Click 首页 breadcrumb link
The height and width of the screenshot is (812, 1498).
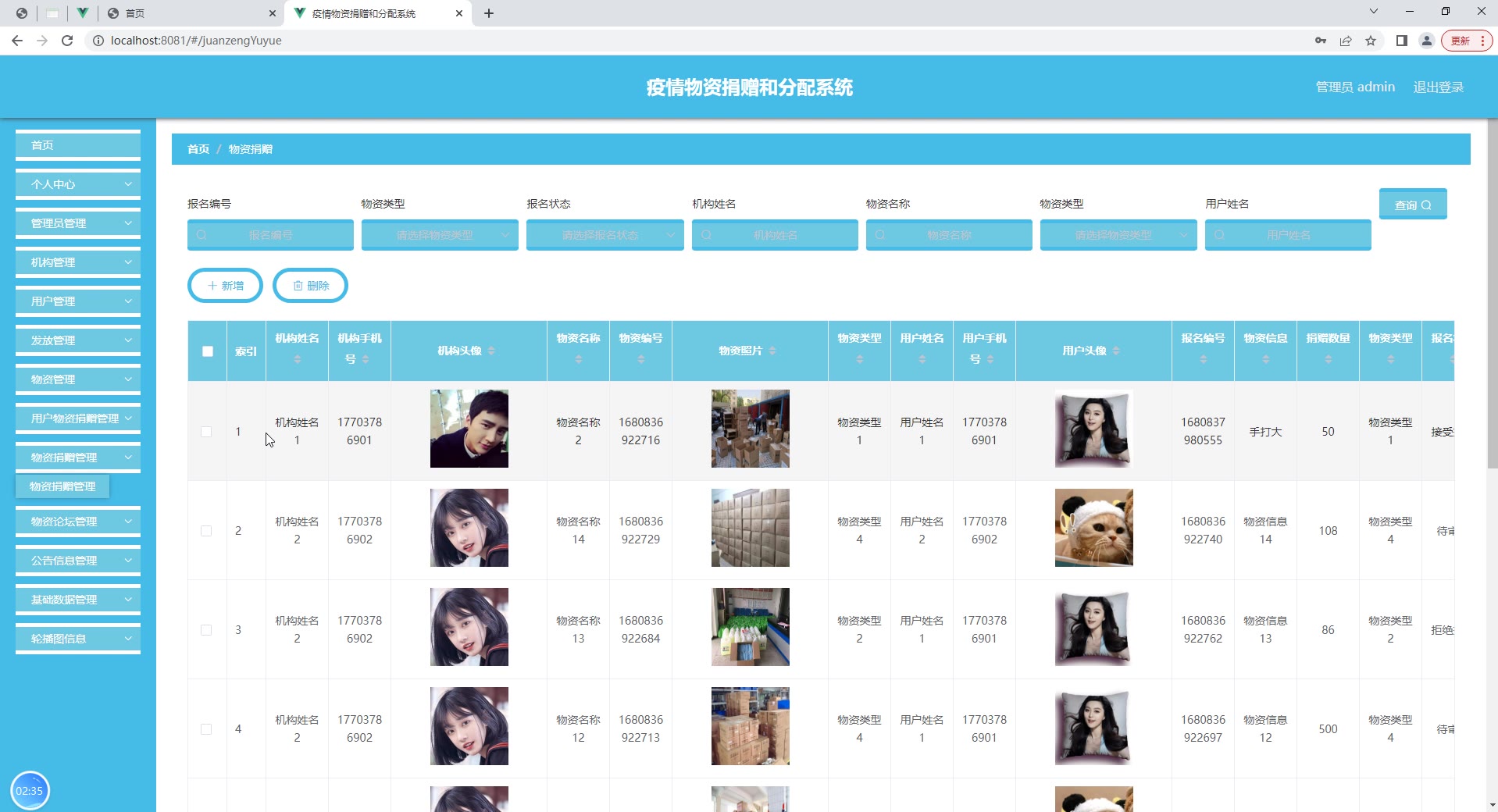pyautogui.click(x=198, y=149)
